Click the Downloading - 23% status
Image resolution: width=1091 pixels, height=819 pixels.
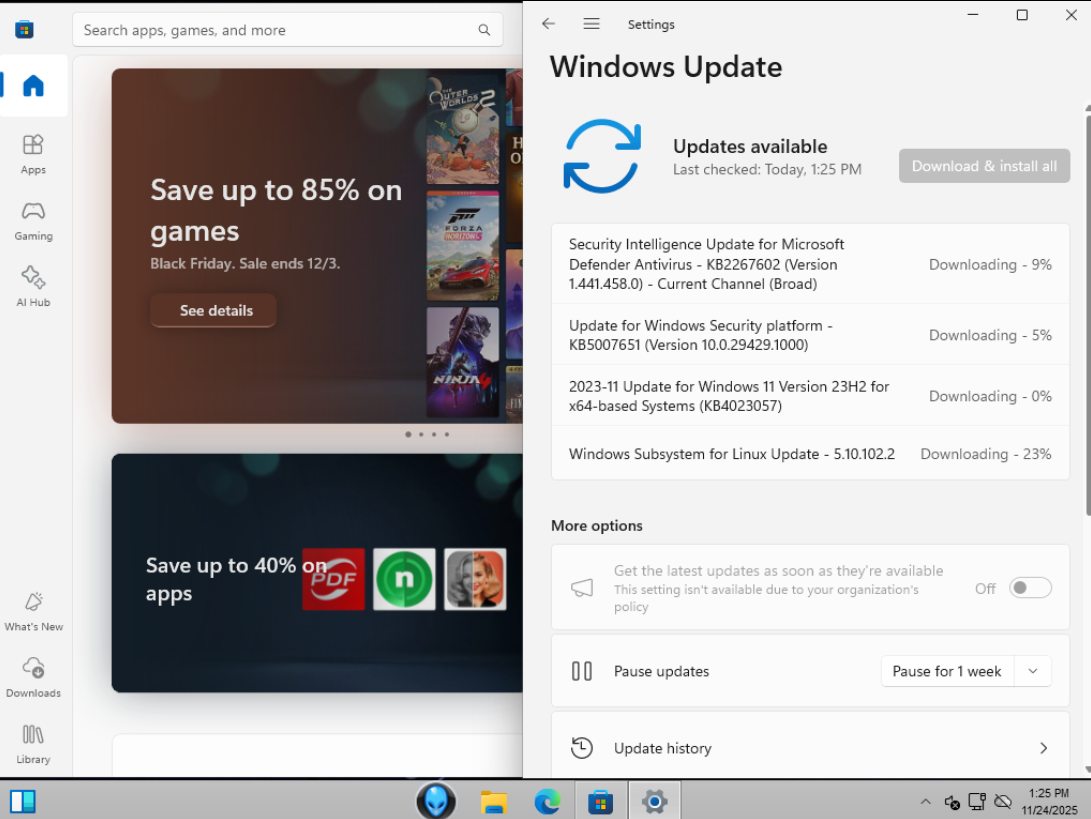[985, 454]
